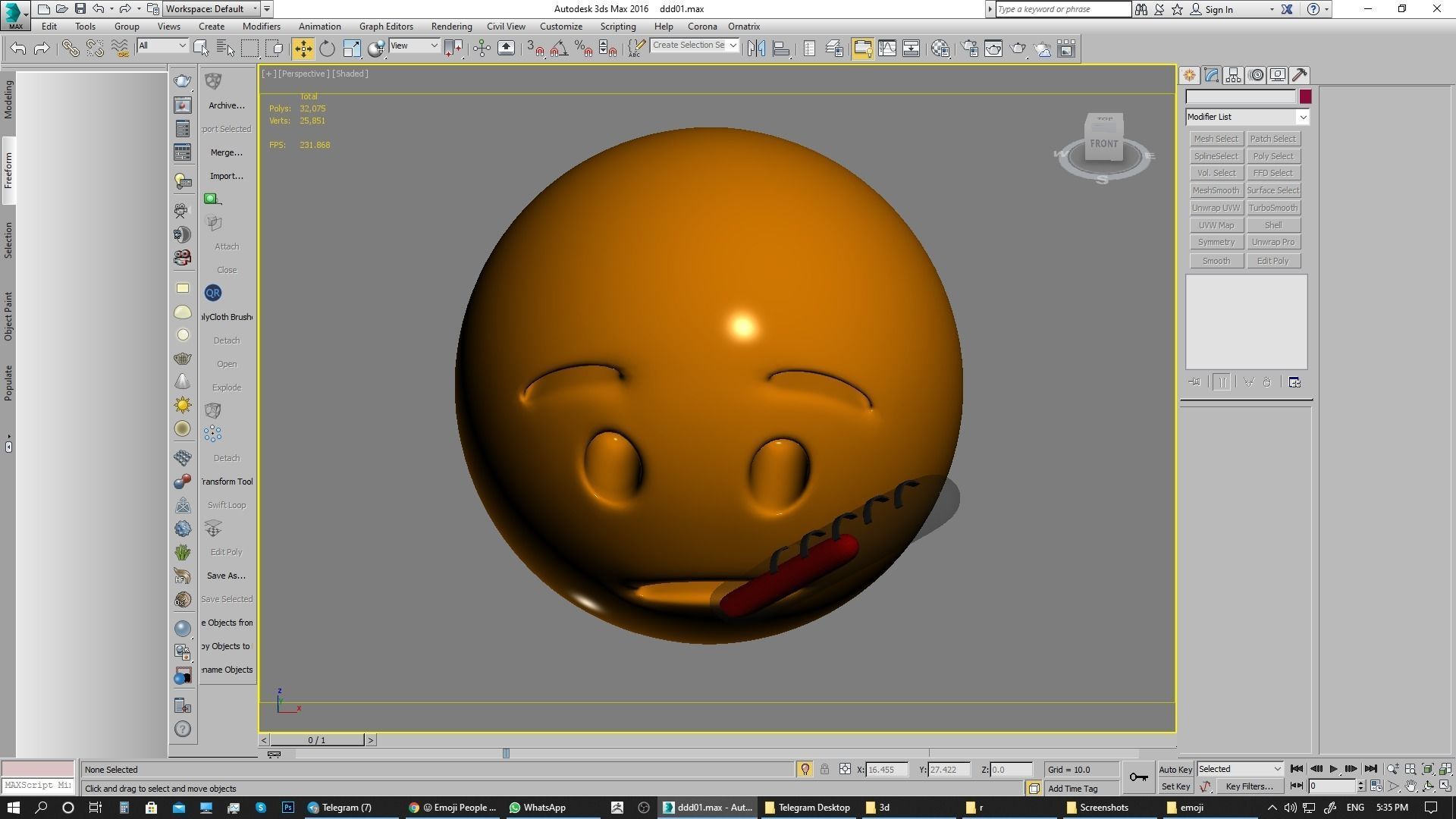Toggle Auto Key mode
This screenshot has height=819, width=1456.
coord(1175,770)
